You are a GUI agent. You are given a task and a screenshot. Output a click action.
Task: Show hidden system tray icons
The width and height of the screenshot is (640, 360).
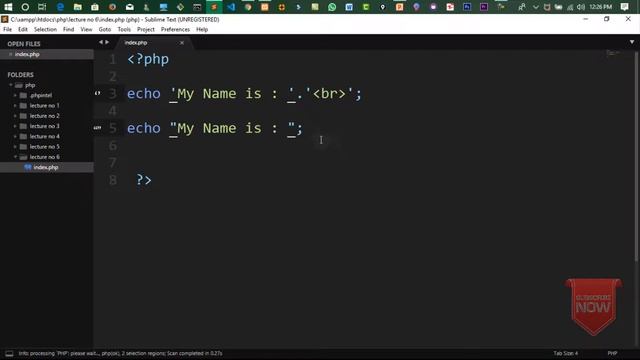click(536, 7)
